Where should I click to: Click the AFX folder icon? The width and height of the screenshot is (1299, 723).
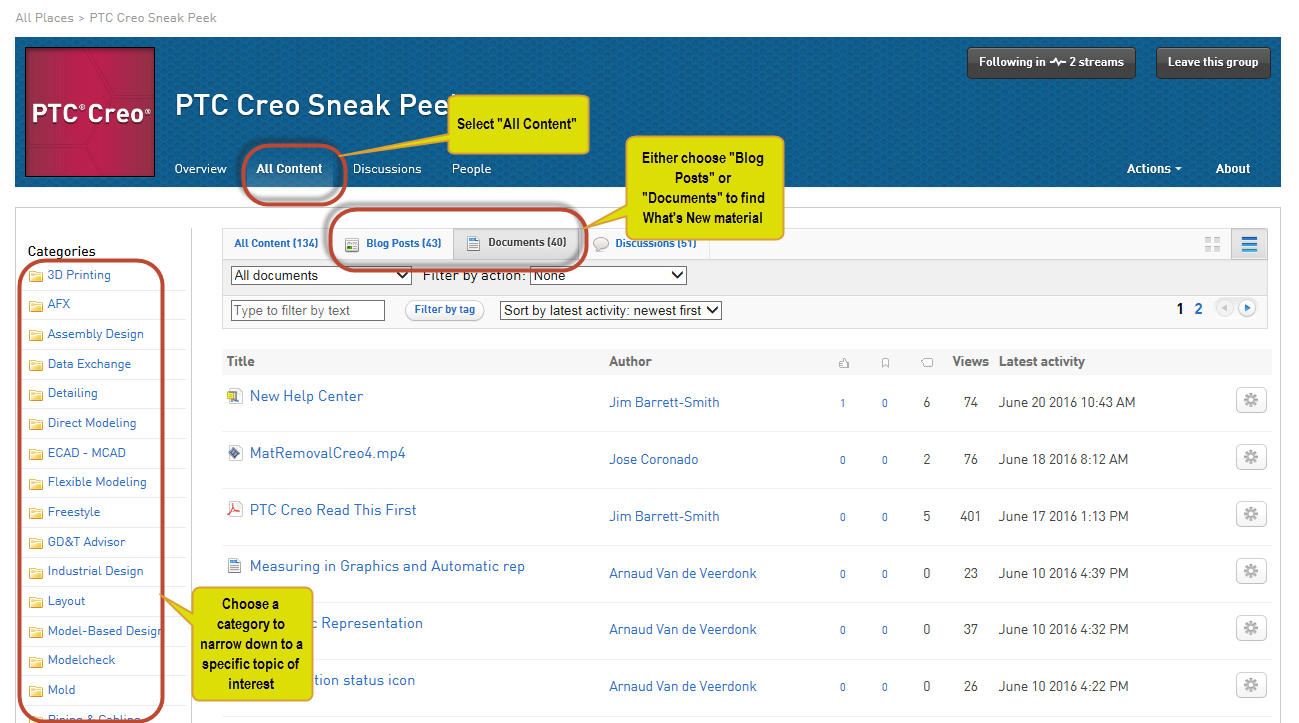[36, 305]
